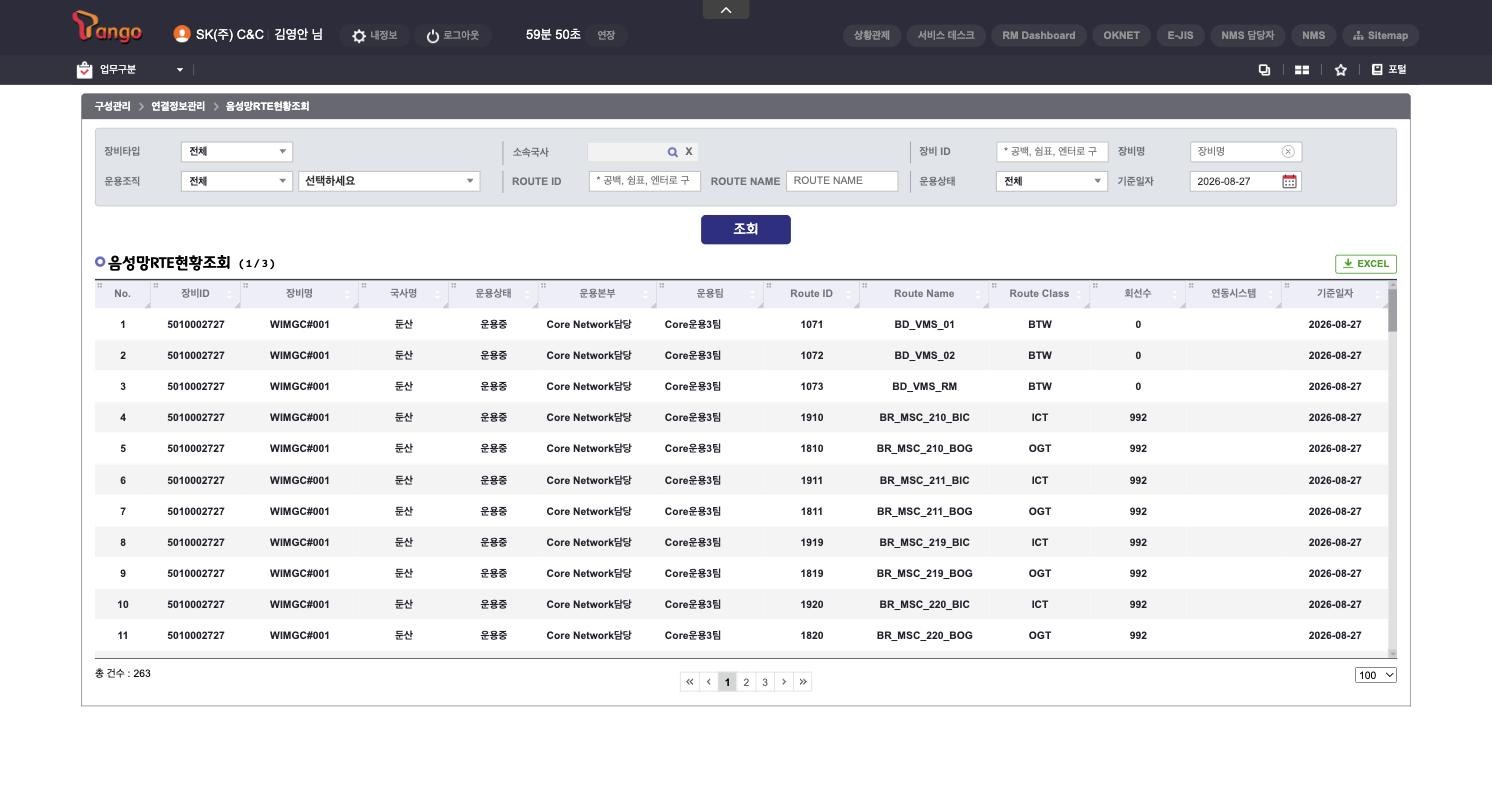Go to next page arrow
Image resolution: width=1492 pixels, height=812 pixels.
point(784,682)
